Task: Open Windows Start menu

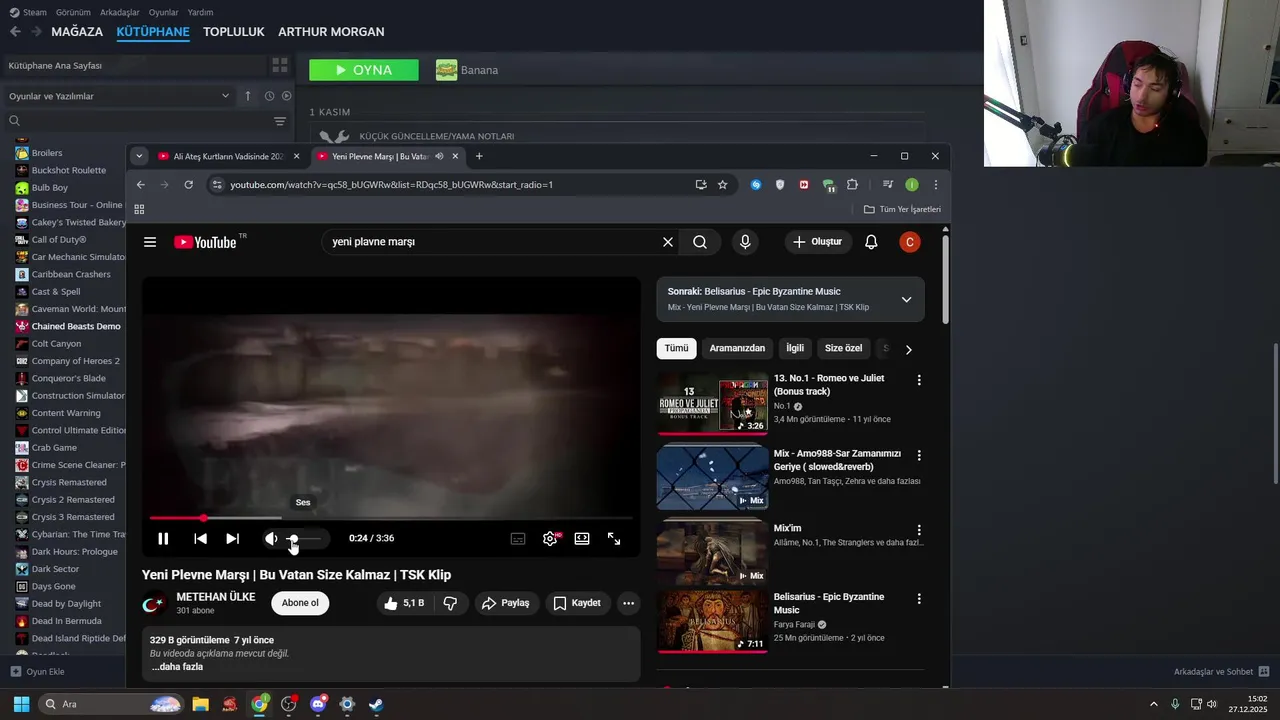Action: coord(21,704)
